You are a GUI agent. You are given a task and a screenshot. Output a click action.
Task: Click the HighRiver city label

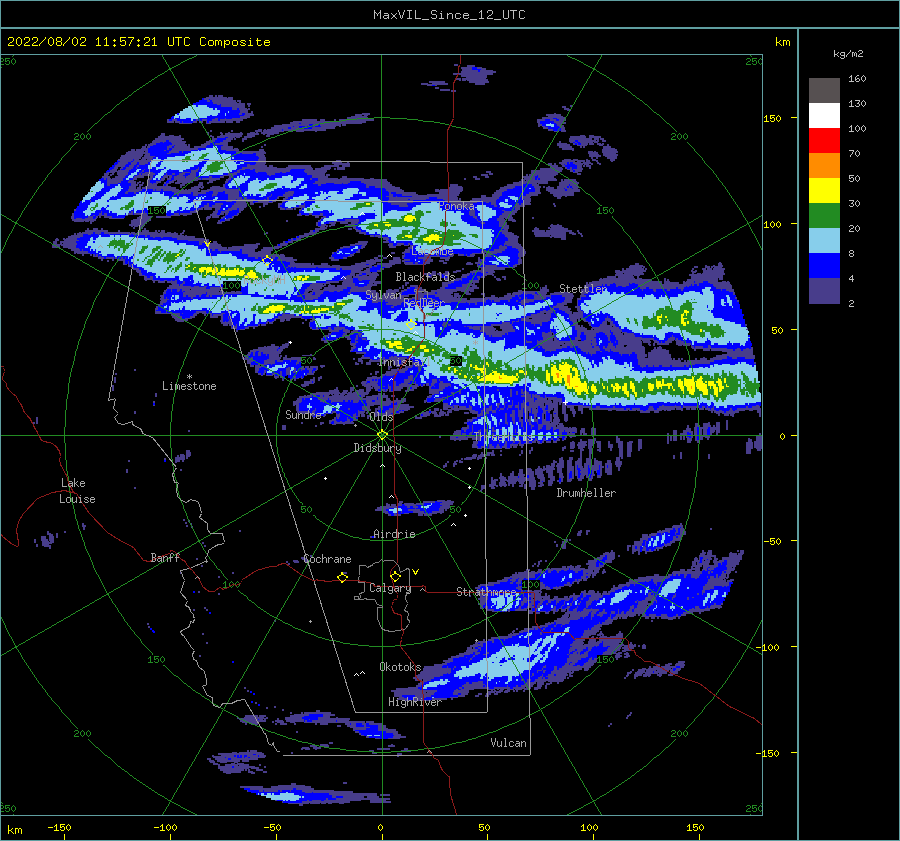(415, 703)
